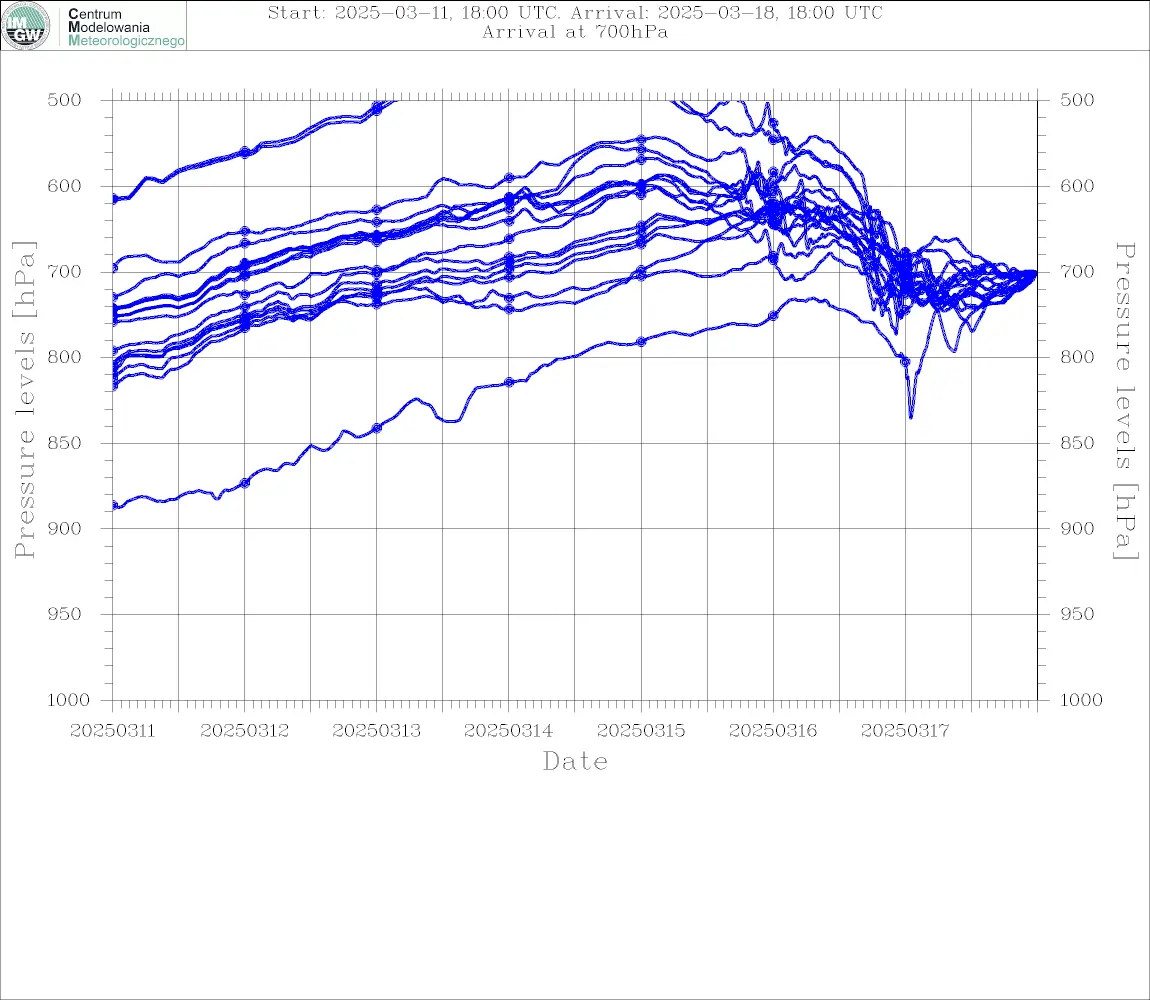The width and height of the screenshot is (1150, 1000).
Task: Click the topmost trajectory marker at 20250312
Action: coord(245,152)
